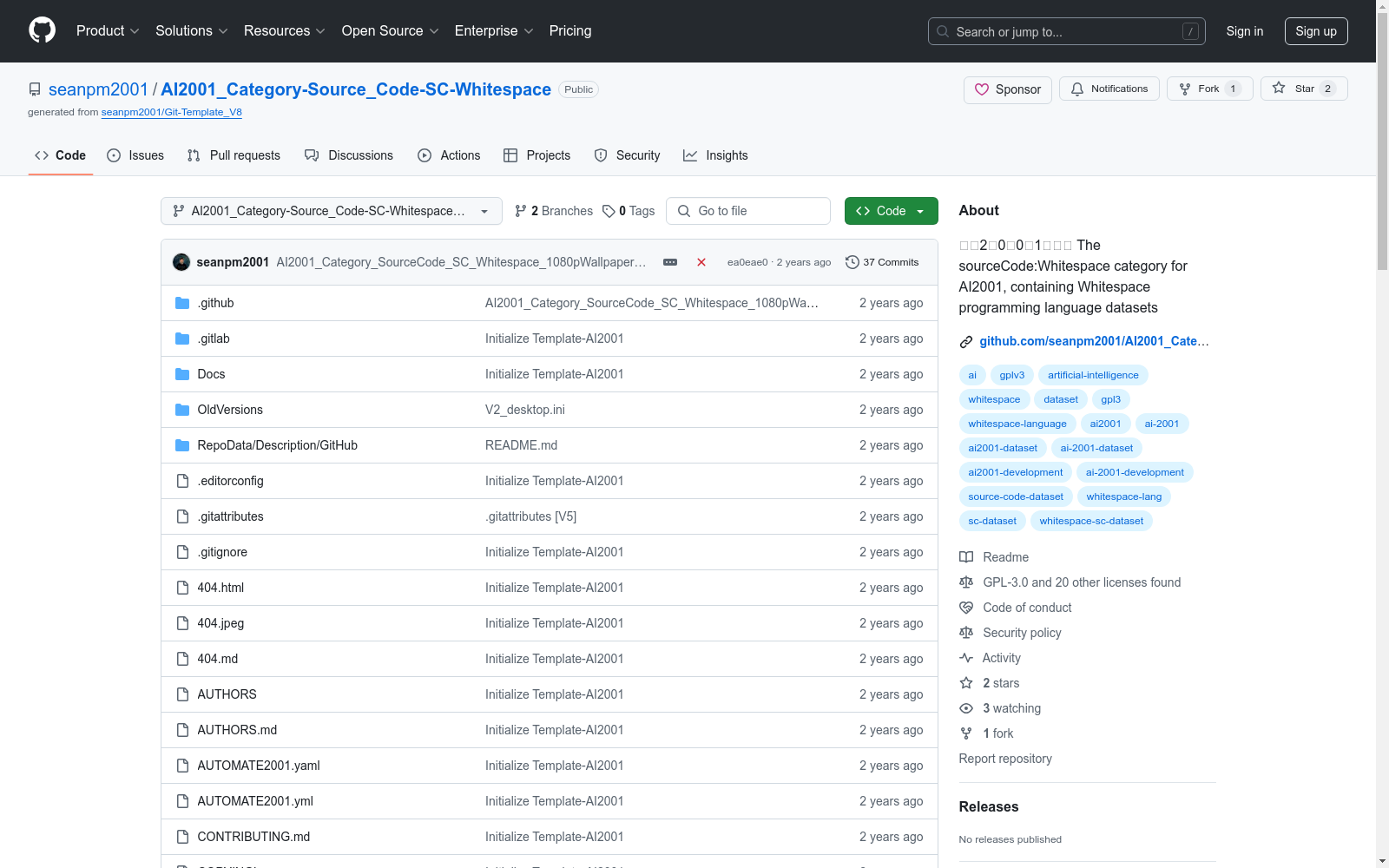Click the whitespace-sc-dataset topic tag
This screenshot has width=1389, height=868.
click(1091, 521)
